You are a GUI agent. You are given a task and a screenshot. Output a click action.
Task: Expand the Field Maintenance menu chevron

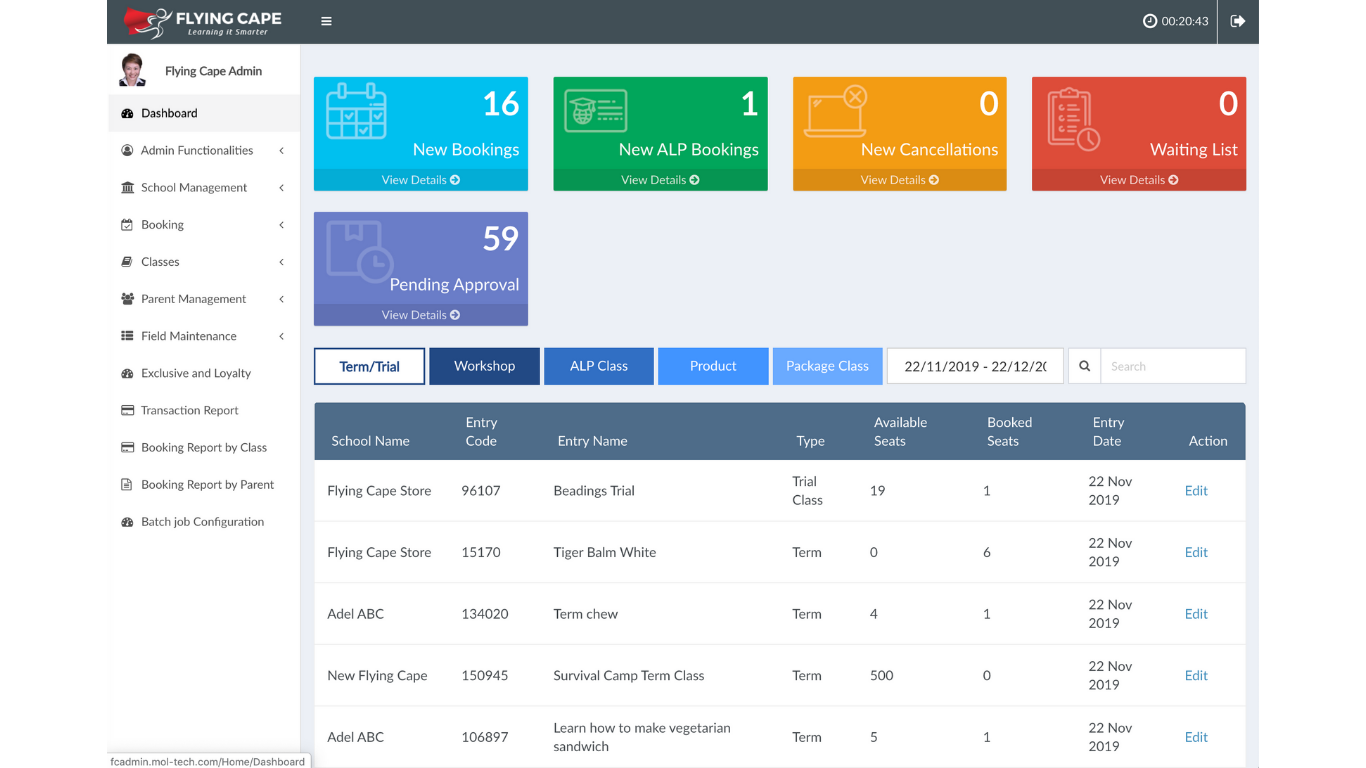tap(282, 336)
